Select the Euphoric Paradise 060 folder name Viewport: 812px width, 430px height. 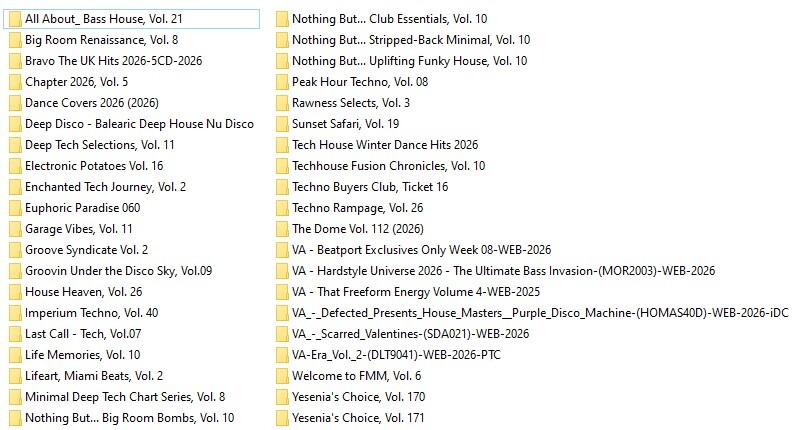[82, 208]
